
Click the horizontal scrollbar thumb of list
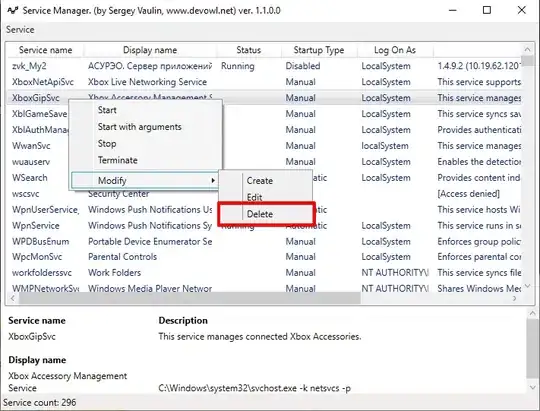tap(189, 298)
